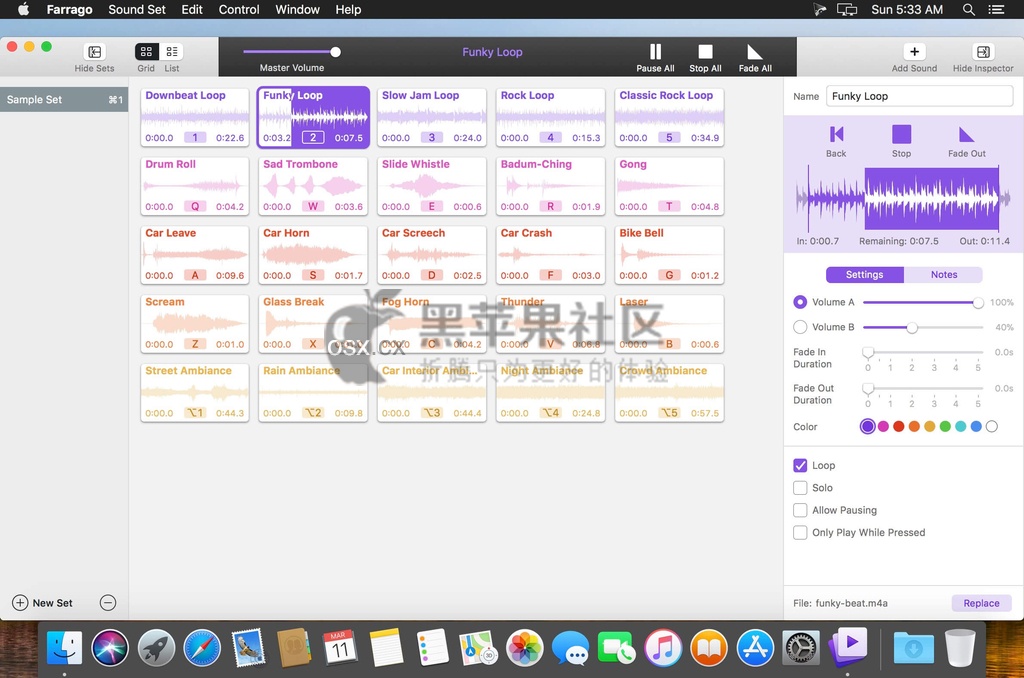Choose the red color swatch

(899, 427)
